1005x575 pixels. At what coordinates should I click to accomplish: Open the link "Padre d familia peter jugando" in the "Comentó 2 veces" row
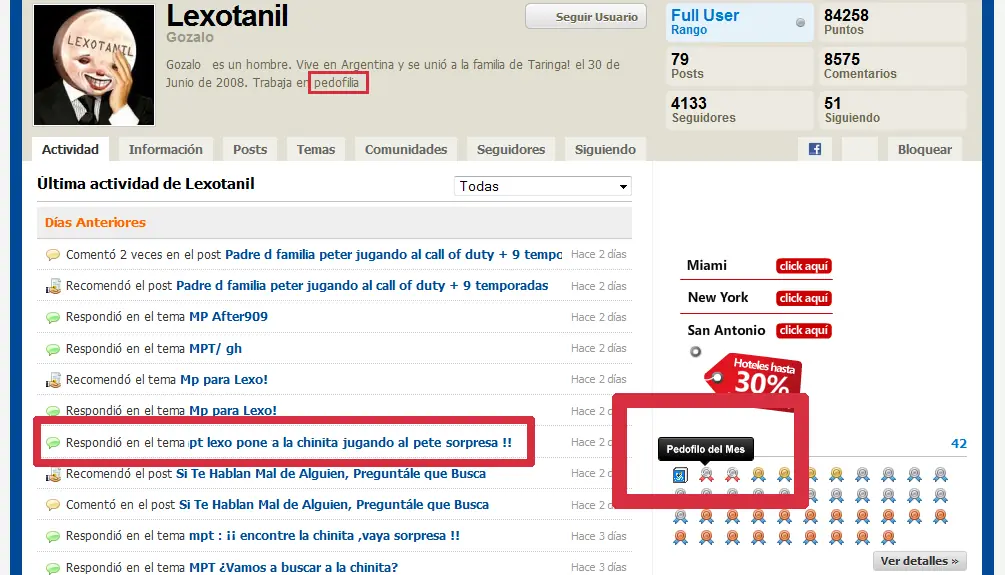point(394,254)
